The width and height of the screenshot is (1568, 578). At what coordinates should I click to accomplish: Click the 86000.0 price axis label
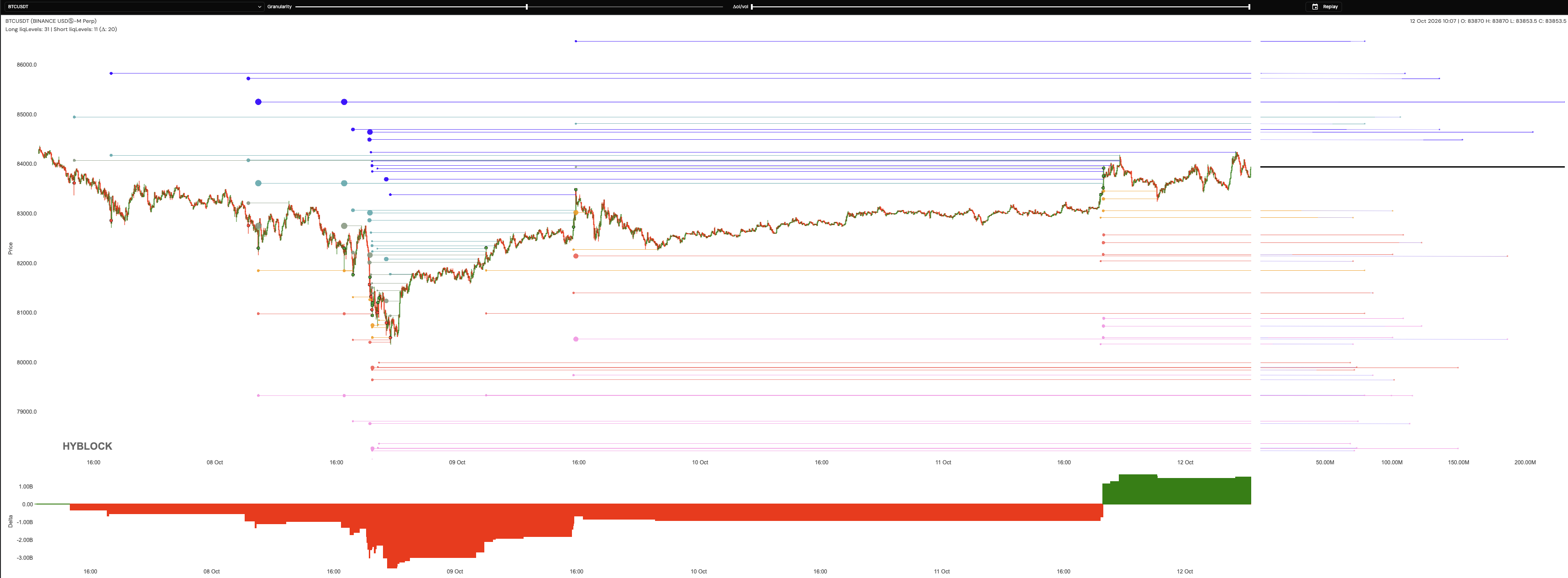pyautogui.click(x=26, y=64)
